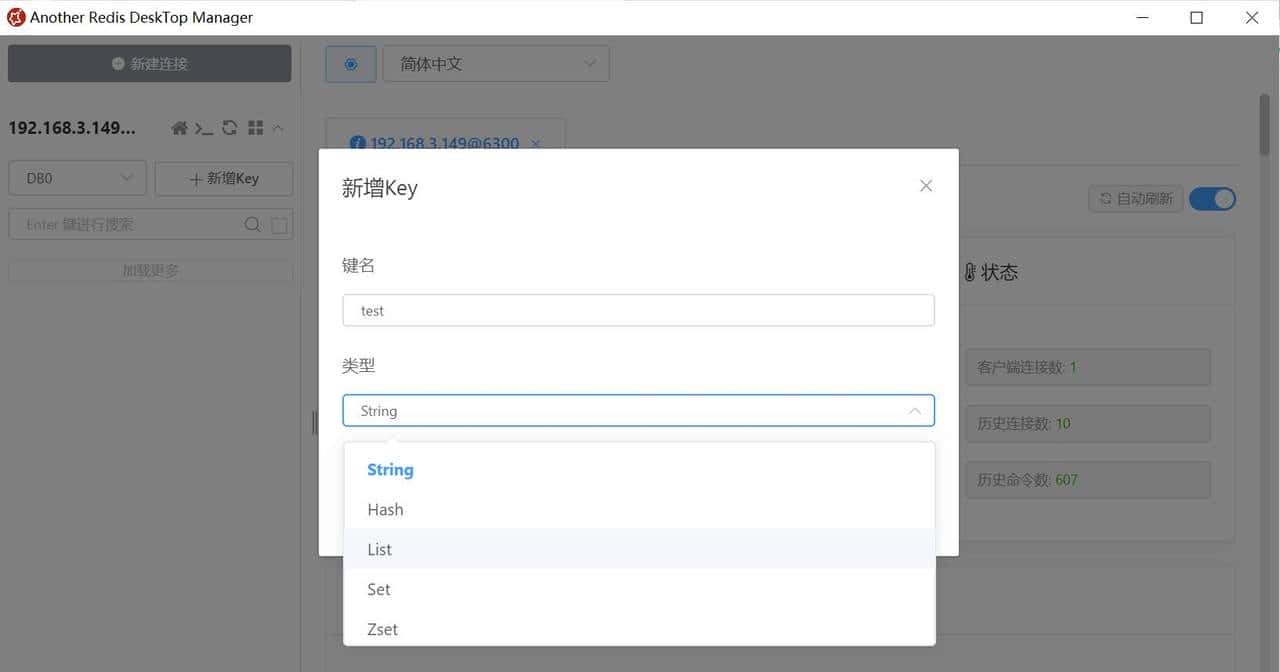Click the 新增Key button in the sidebar
1280x672 pixels.
224,177
